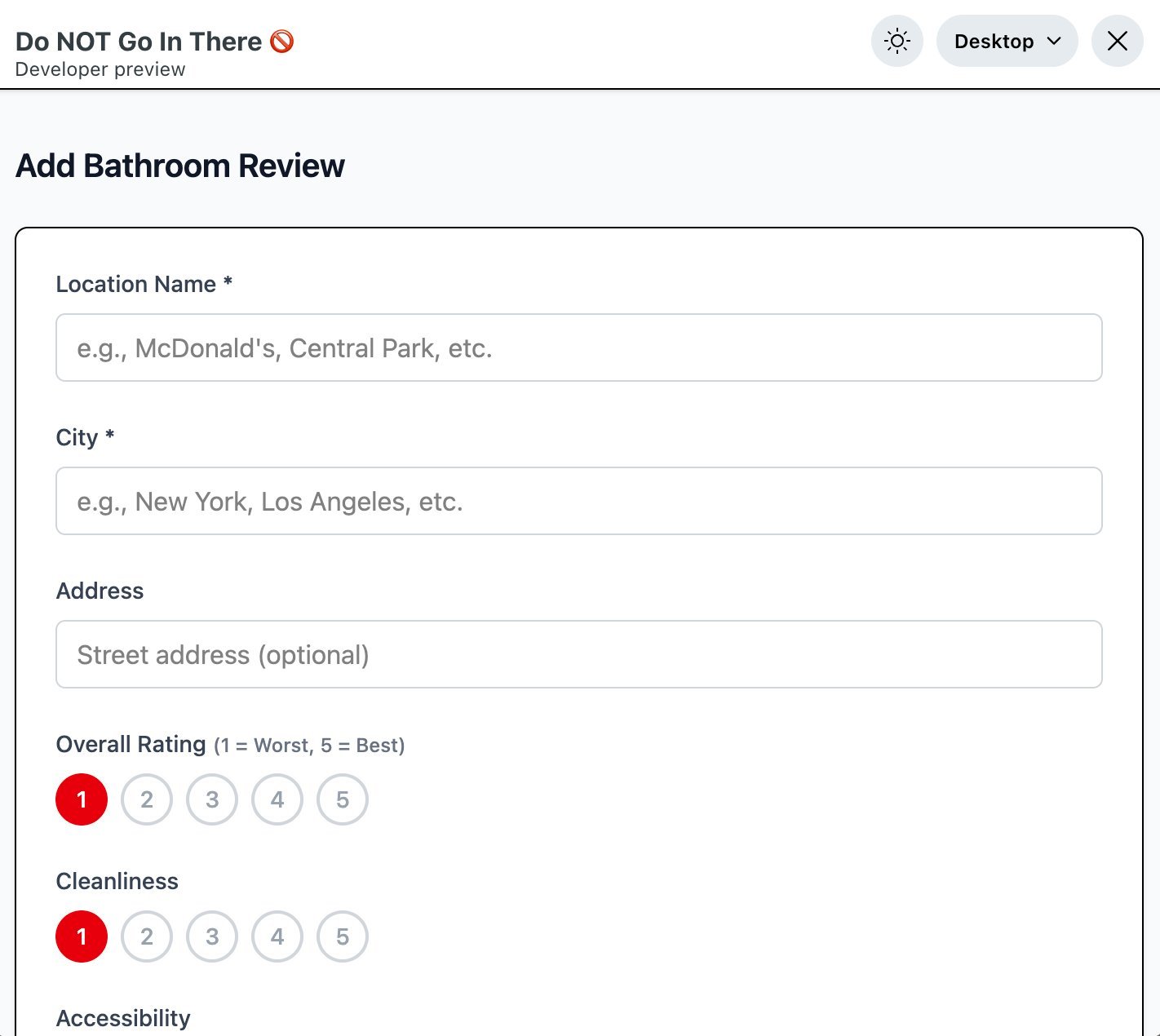The height and width of the screenshot is (1036, 1160).
Task: Rate Overall as 5 (Best)
Action: click(343, 799)
